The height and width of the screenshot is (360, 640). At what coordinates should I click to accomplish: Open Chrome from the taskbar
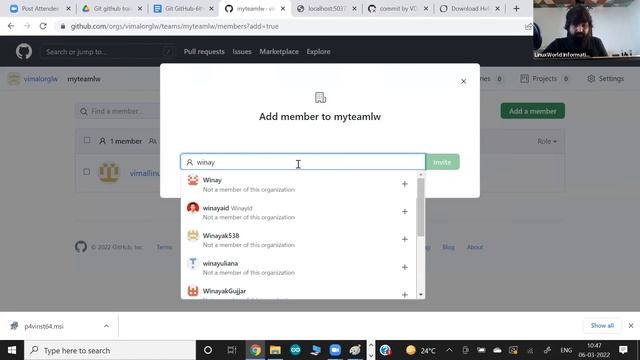[256, 350]
